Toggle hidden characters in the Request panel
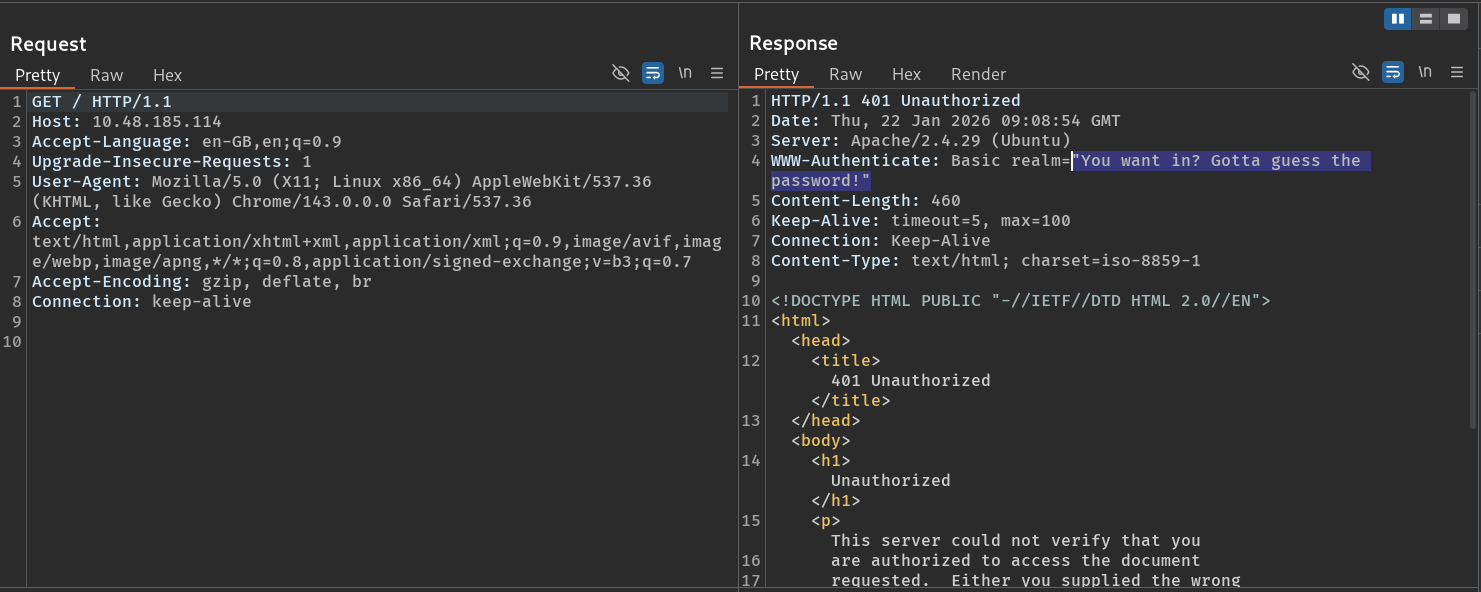 621,73
